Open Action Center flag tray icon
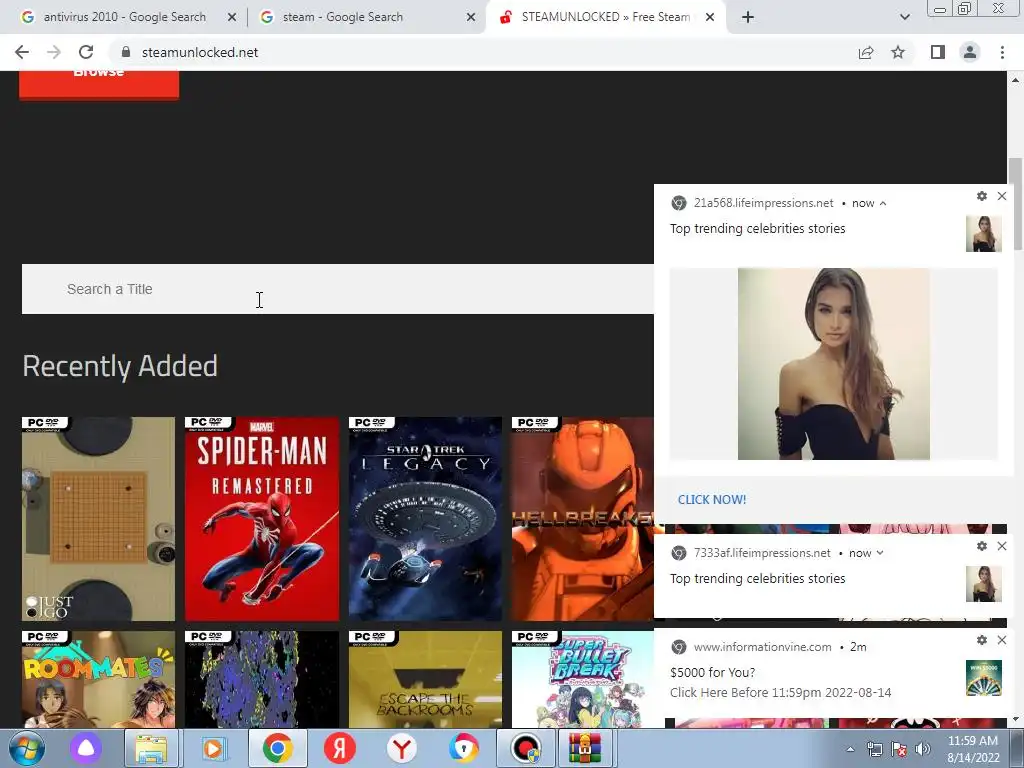Image resolution: width=1024 pixels, height=768 pixels. click(899, 749)
